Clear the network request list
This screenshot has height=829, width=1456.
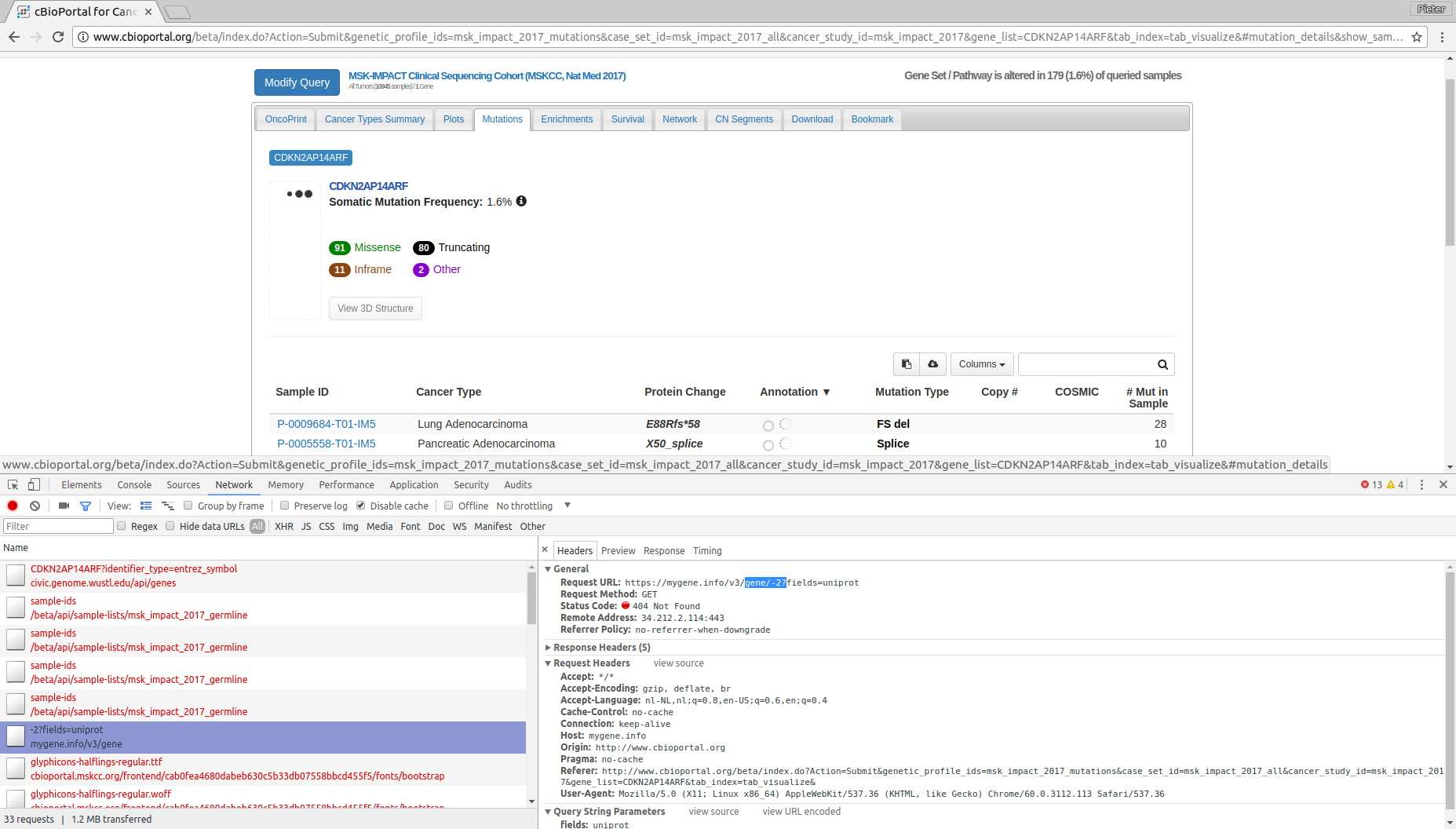[x=35, y=506]
